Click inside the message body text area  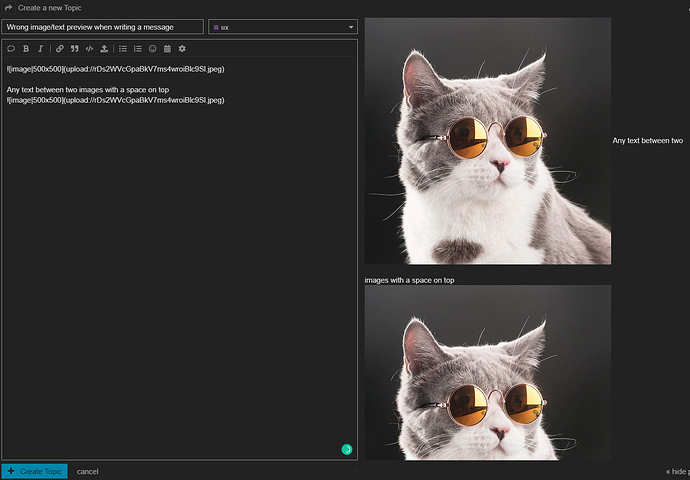point(180,258)
